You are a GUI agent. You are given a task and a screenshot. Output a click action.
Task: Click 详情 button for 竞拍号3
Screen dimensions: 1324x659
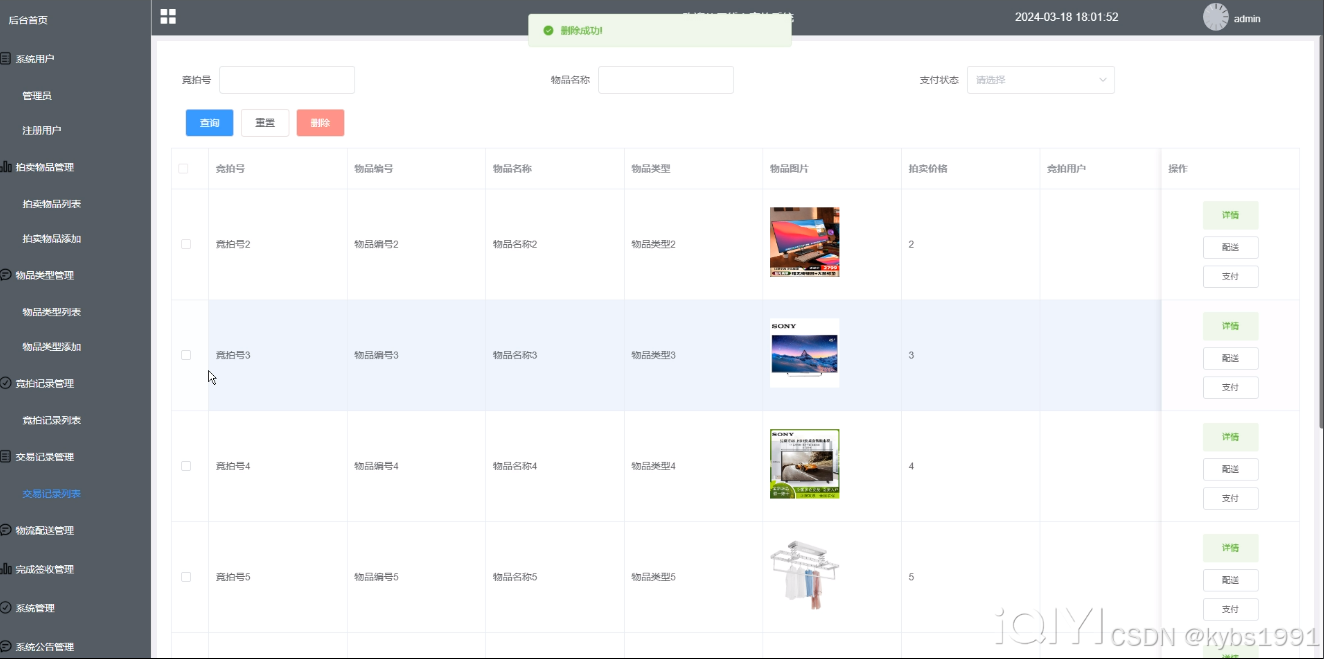[x=1230, y=326]
